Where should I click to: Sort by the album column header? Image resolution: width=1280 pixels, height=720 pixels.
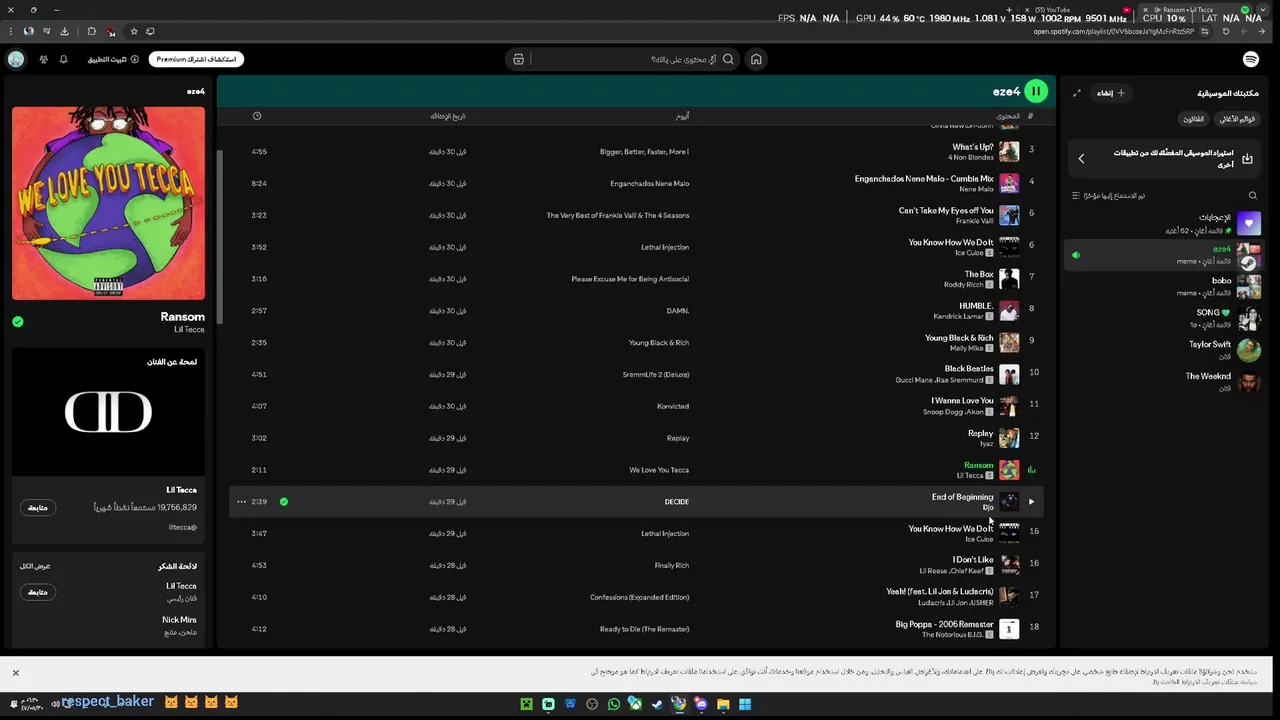pos(682,116)
